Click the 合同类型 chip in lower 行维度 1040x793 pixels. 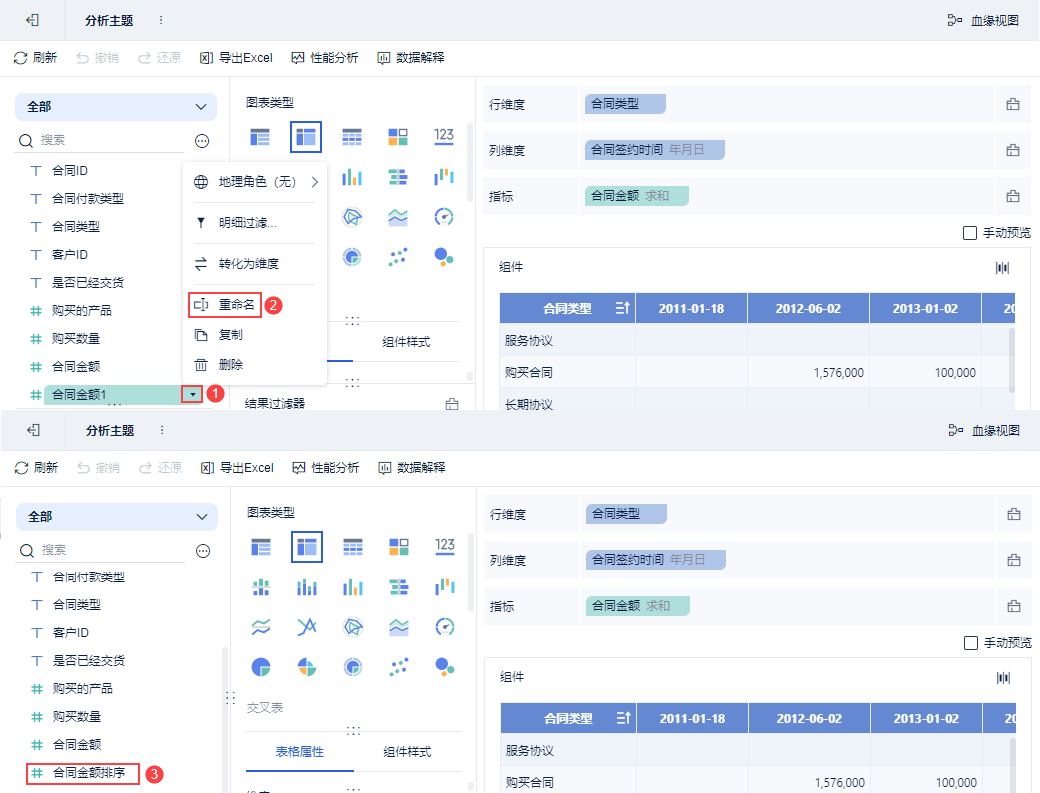[x=626, y=514]
